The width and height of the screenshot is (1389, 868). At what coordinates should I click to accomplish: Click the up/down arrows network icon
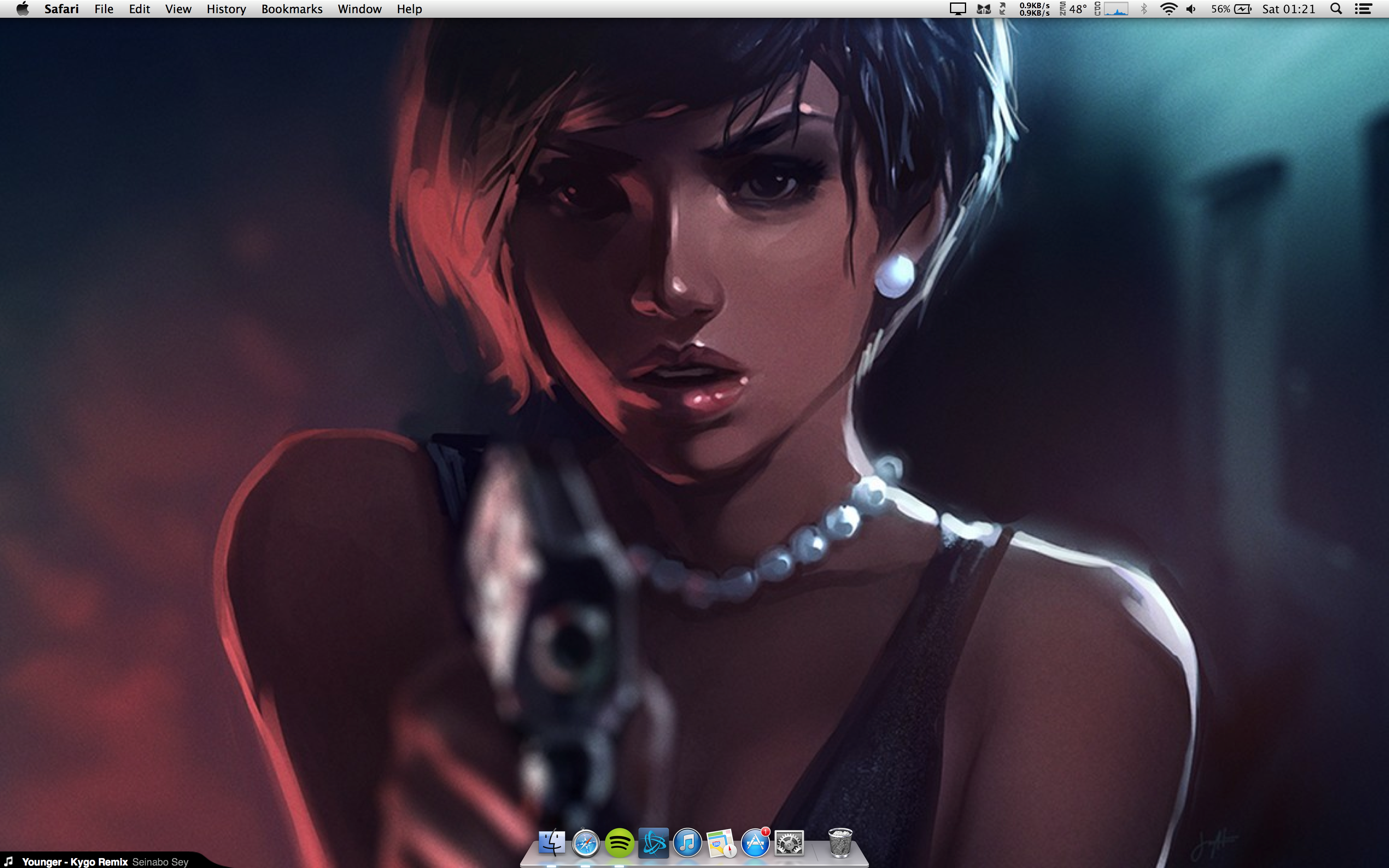(1003, 9)
